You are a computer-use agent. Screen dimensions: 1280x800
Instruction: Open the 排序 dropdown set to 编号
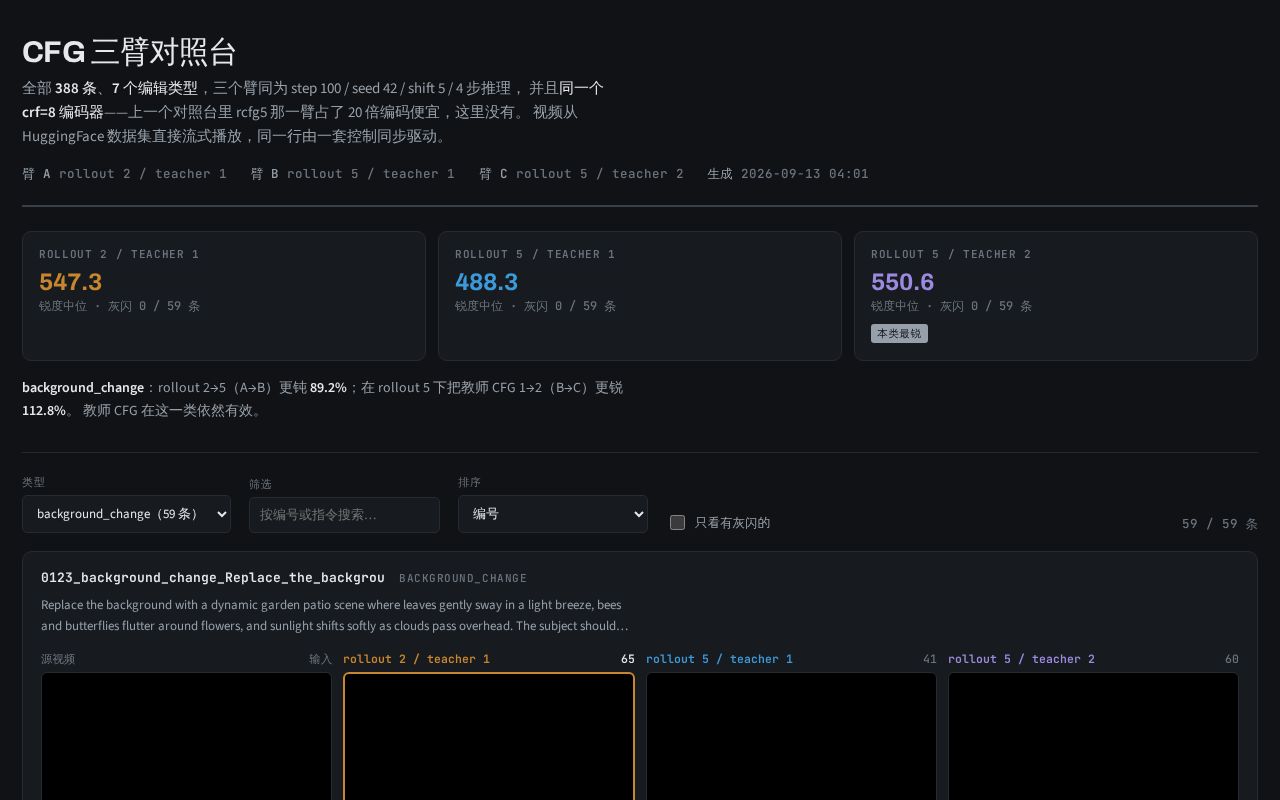pos(553,514)
